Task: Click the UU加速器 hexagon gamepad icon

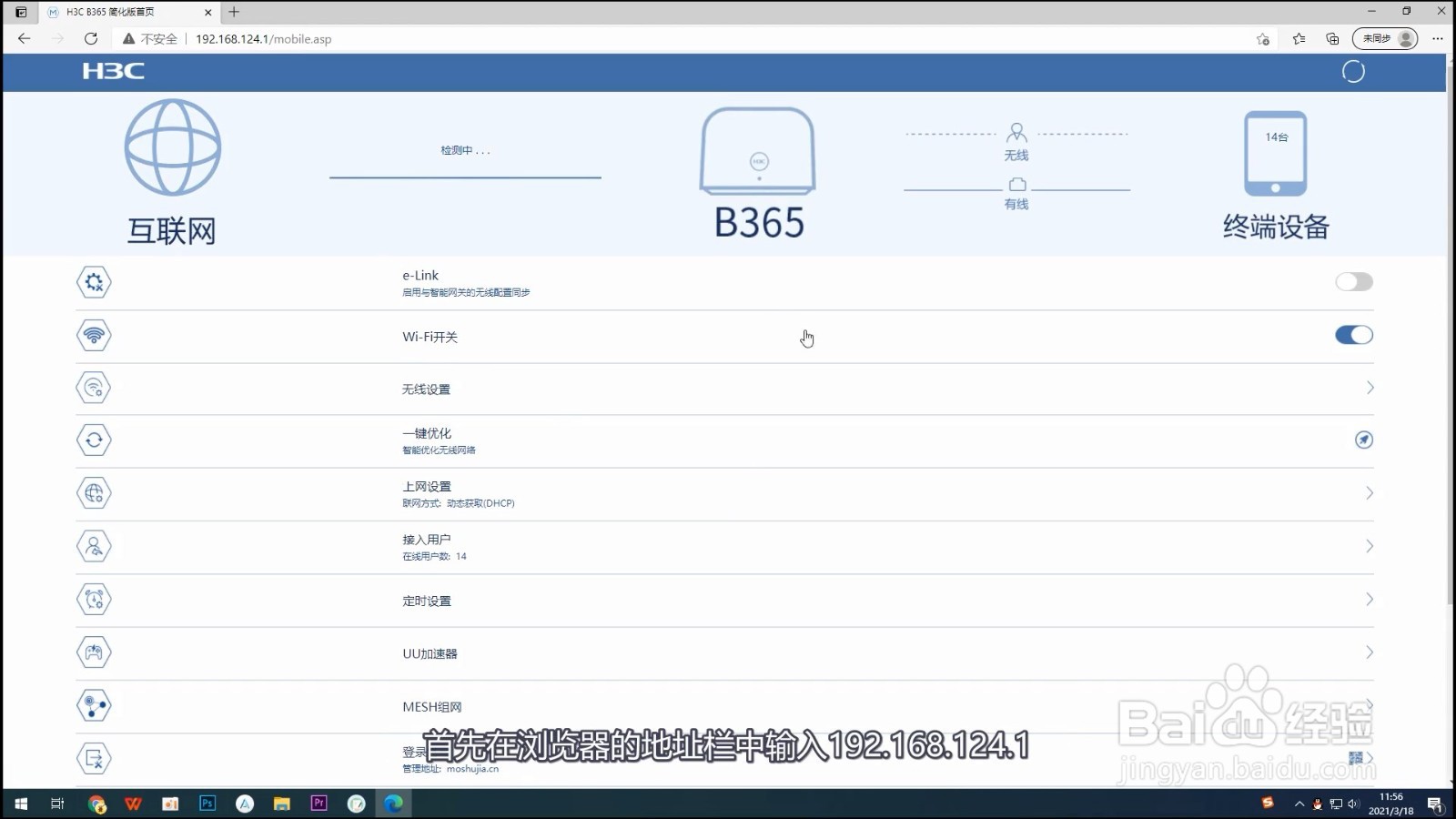Action: (x=94, y=652)
